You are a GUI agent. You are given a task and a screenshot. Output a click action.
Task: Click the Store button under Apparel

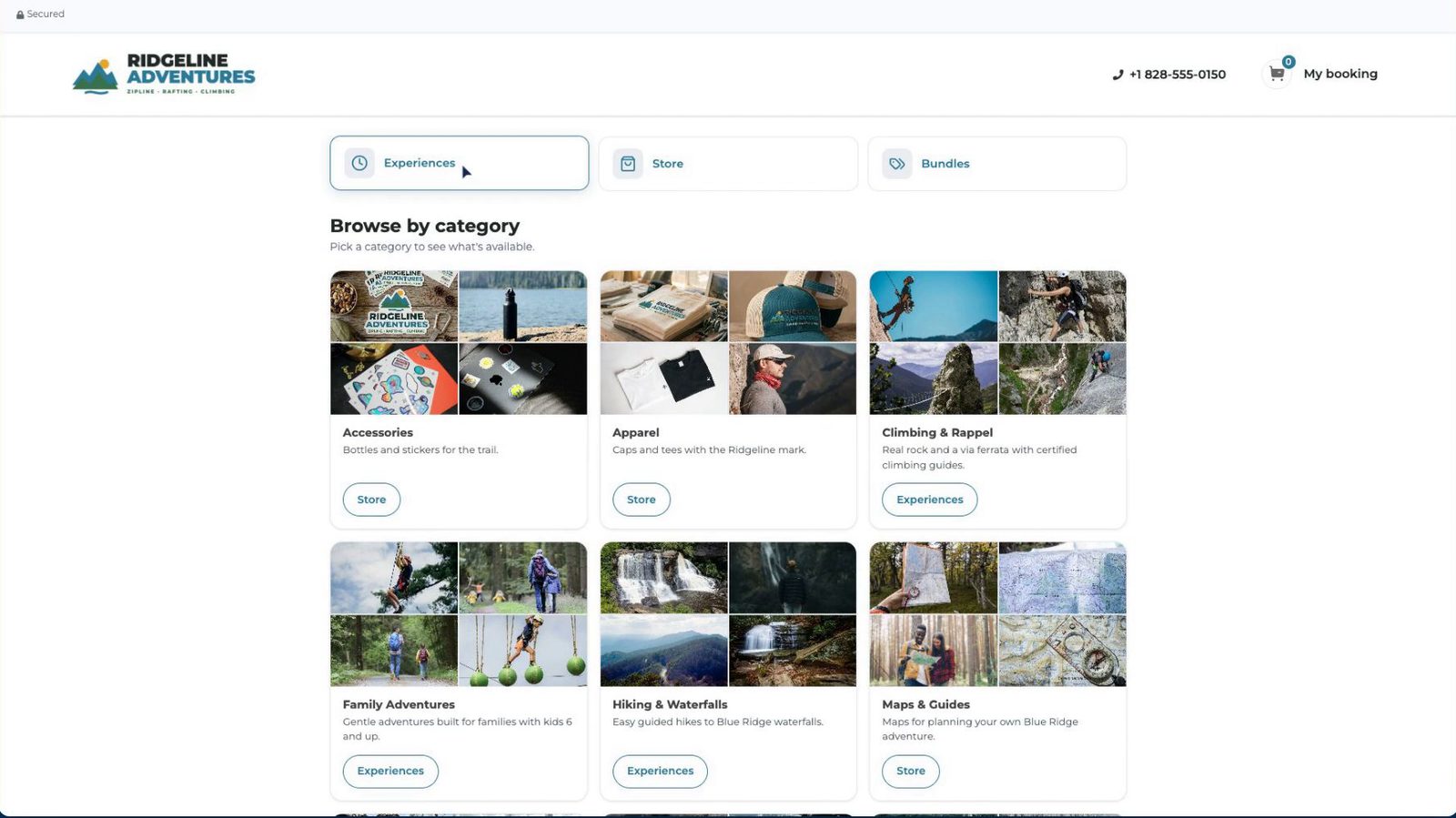tap(641, 500)
